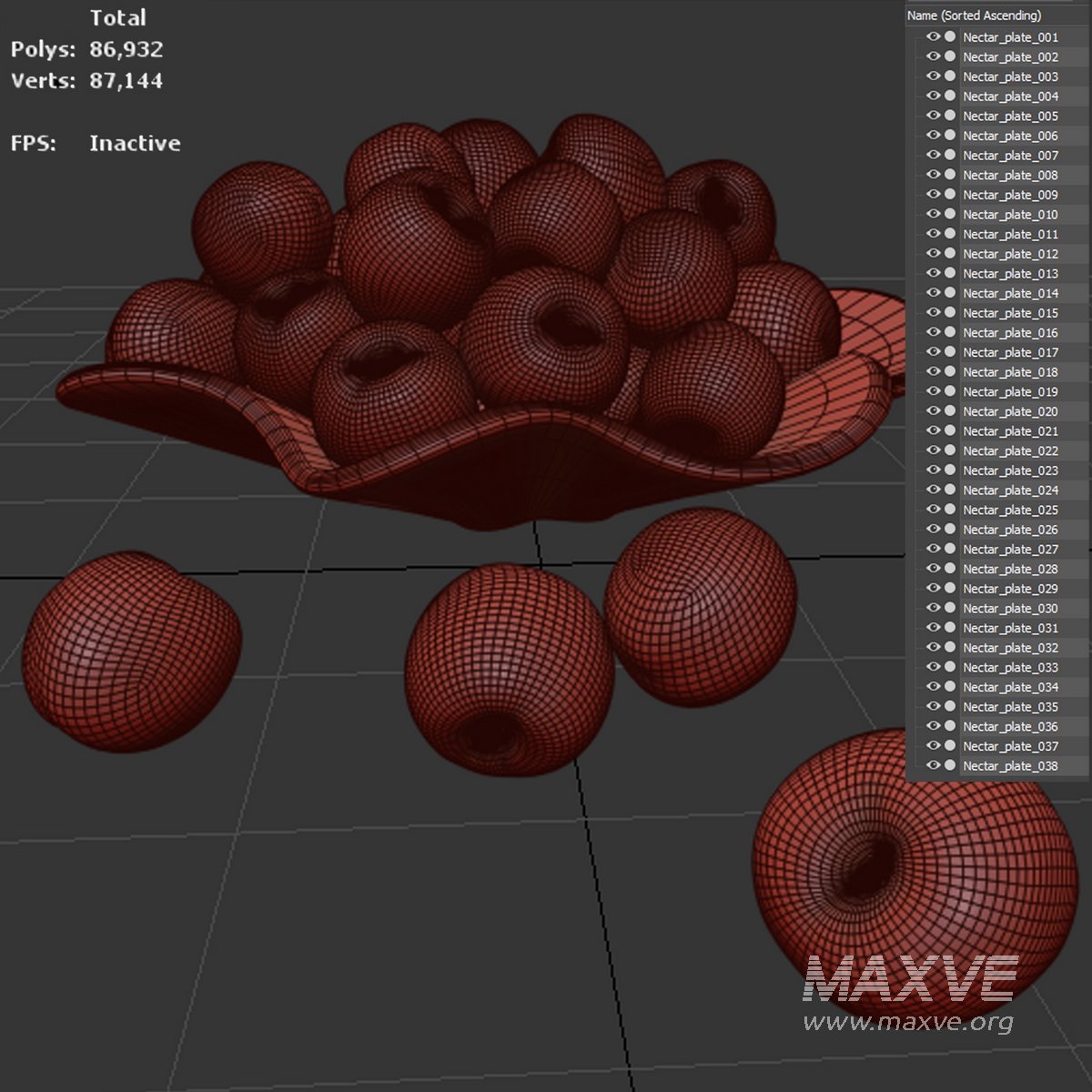The image size is (1092, 1092).
Task: Pick the Nectar_plate_012 list item
Action: point(1010,254)
